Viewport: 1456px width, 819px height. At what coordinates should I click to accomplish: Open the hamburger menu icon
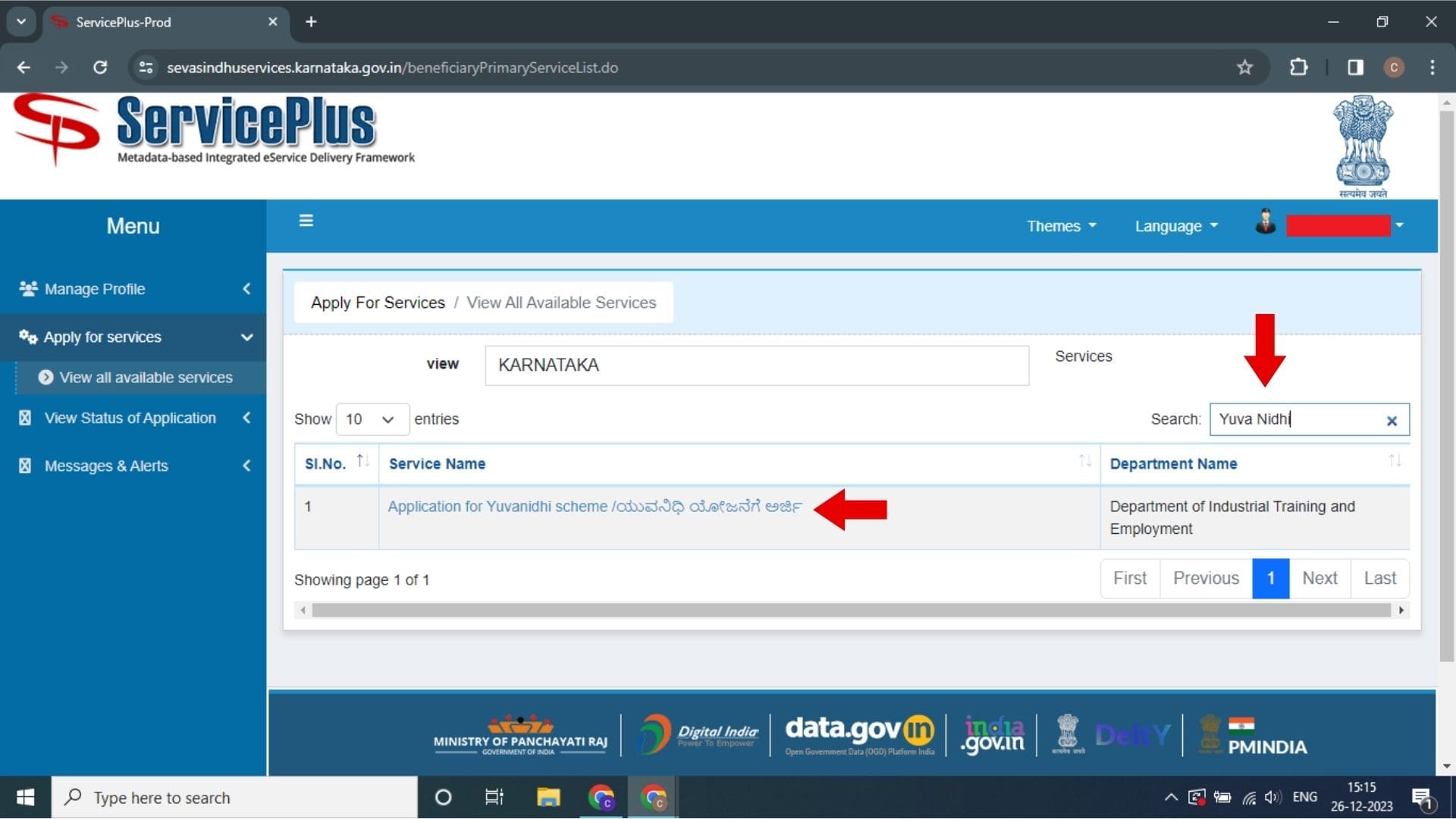click(x=306, y=220)
